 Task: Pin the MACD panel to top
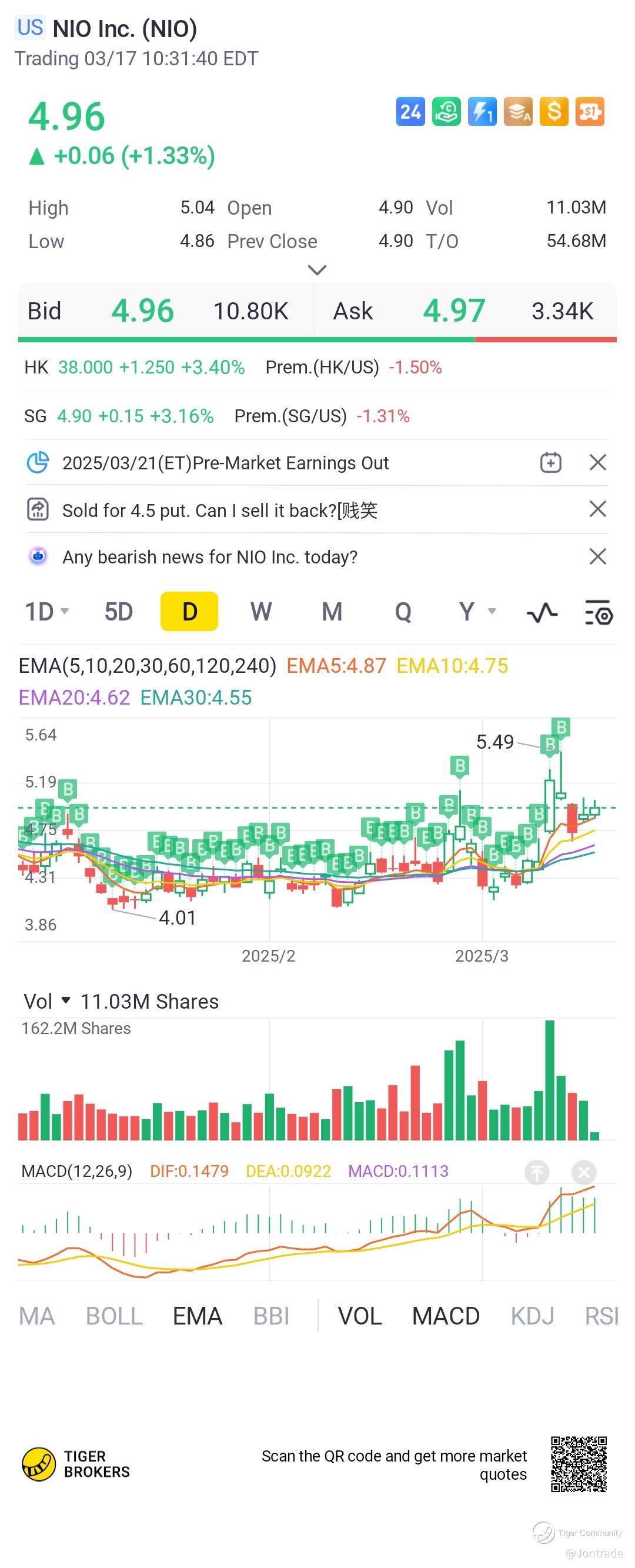pos(536,1172)
